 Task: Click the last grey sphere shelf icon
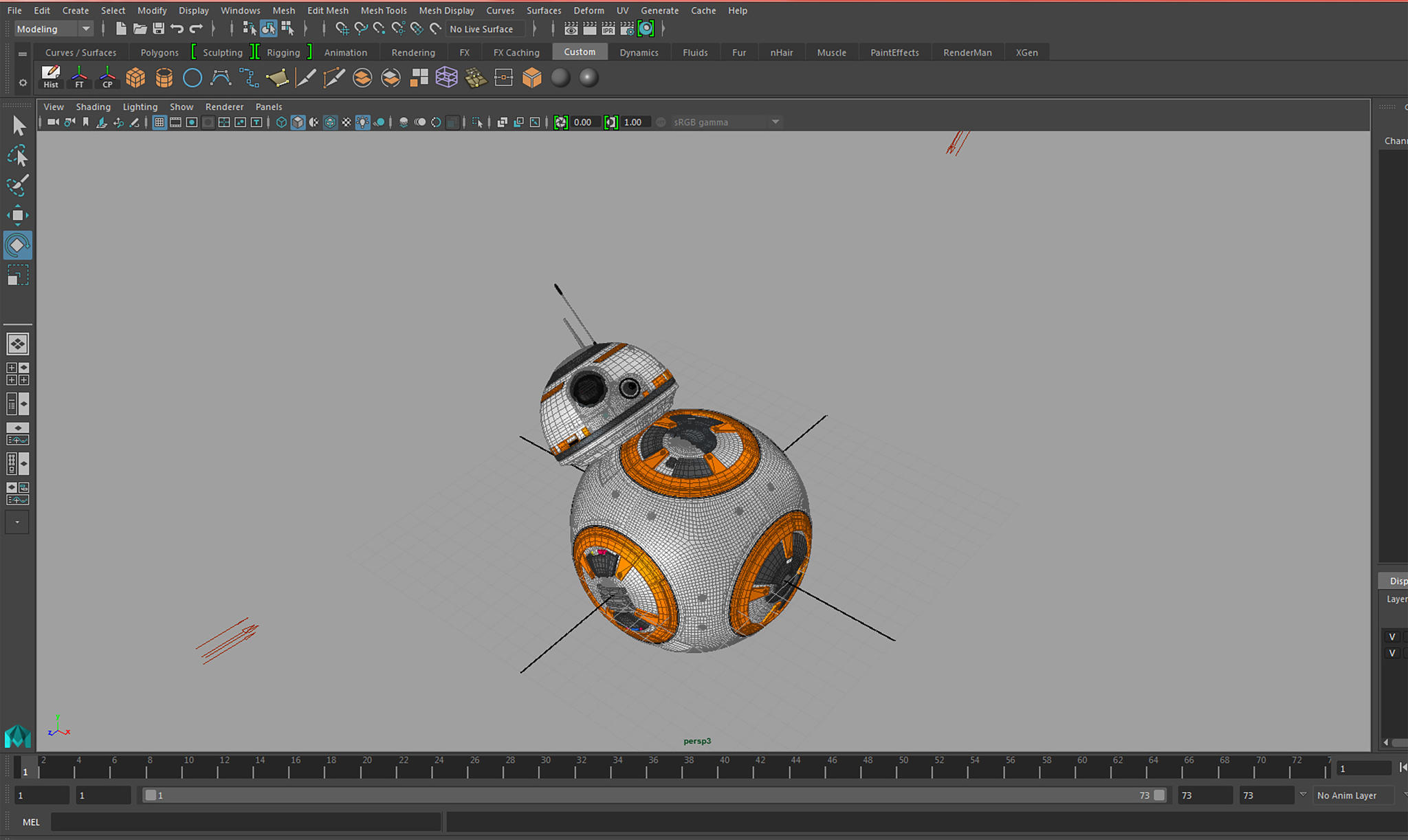coord(588,78)
